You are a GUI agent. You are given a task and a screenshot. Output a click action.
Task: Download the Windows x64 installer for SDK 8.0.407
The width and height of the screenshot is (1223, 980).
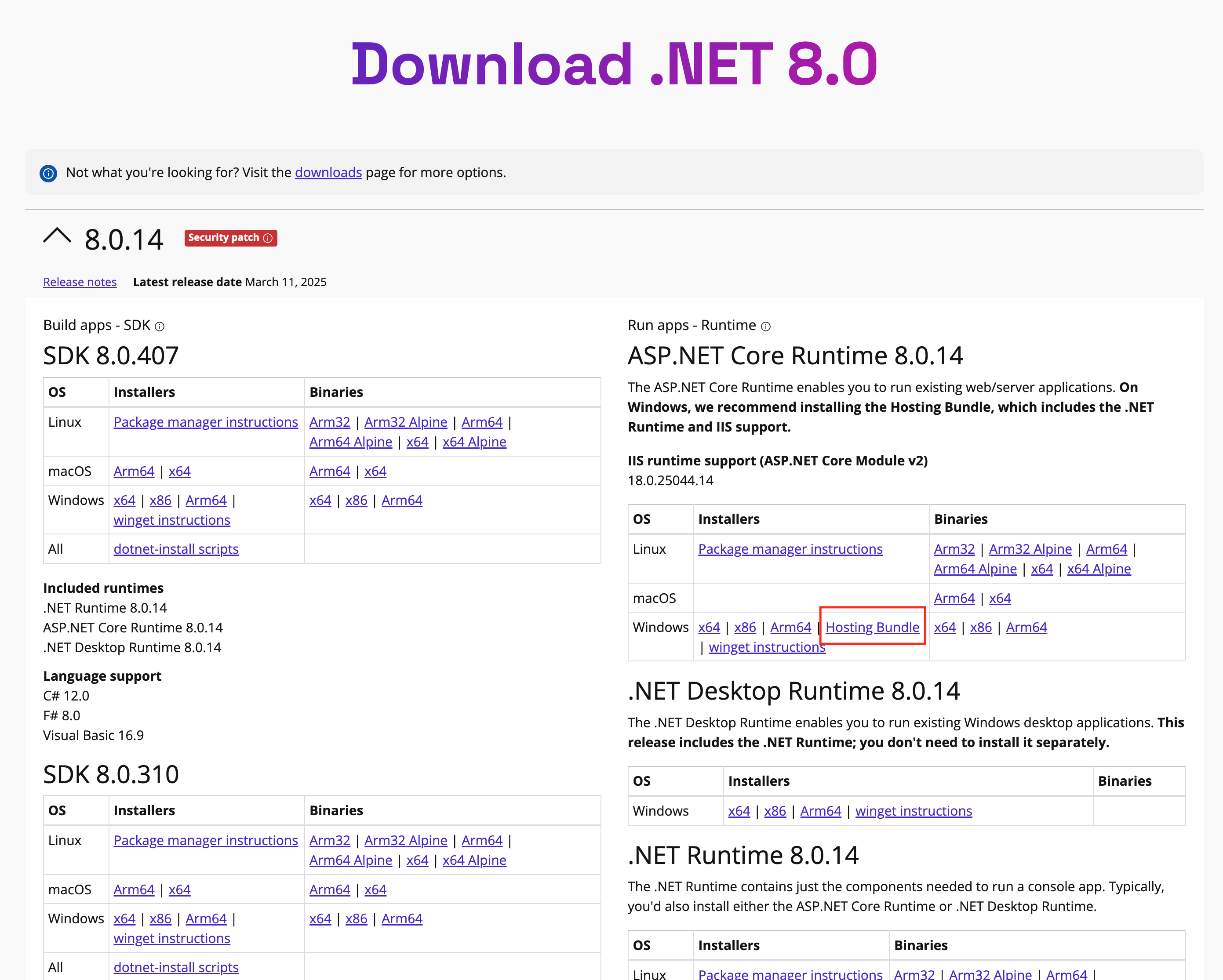coord(124,500)
